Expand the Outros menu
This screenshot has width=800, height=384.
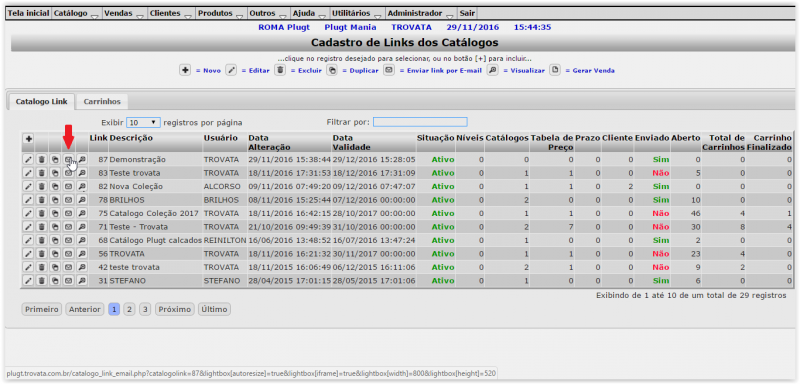[269, 14]
